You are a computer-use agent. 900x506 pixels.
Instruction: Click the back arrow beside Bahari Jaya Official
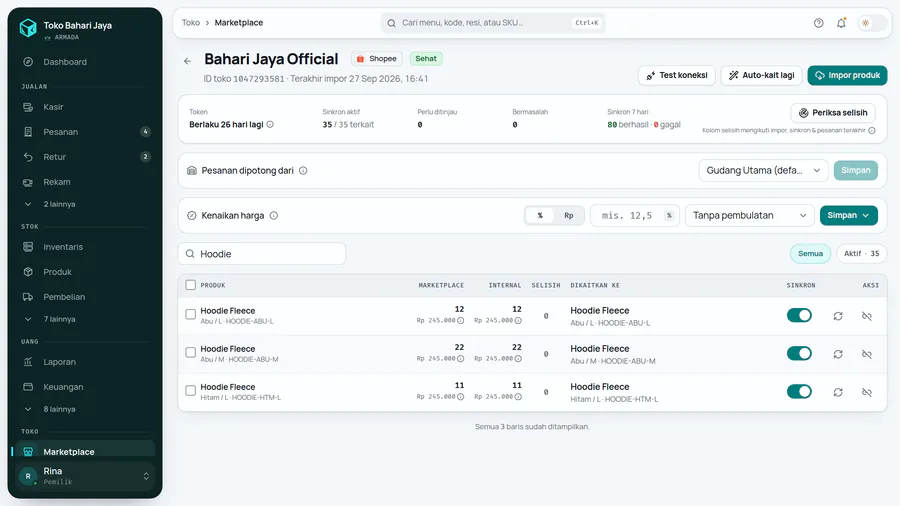click(188, 61)
